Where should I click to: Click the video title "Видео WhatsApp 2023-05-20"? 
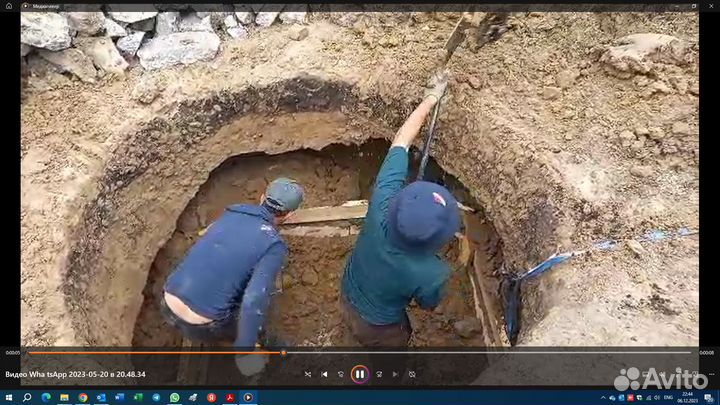click(75, 374)
